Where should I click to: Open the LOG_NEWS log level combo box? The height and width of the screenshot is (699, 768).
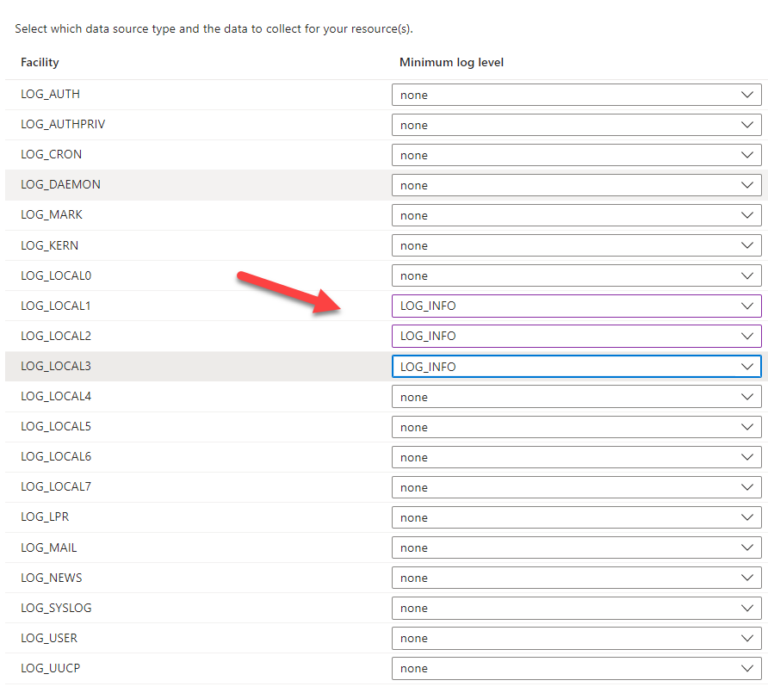(575, 578)
